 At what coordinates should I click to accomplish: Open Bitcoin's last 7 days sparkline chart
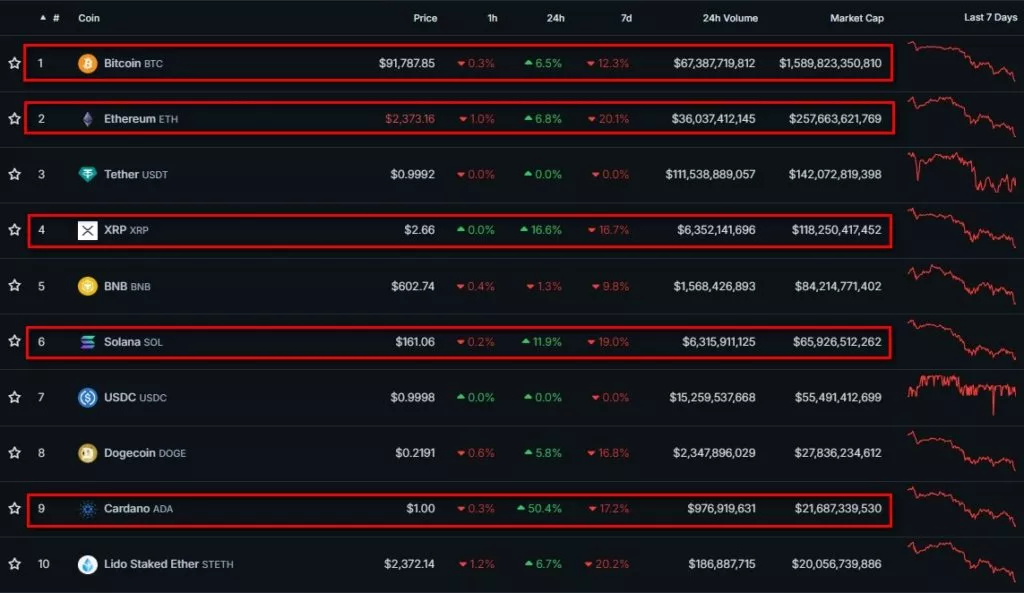pos(961,60)
